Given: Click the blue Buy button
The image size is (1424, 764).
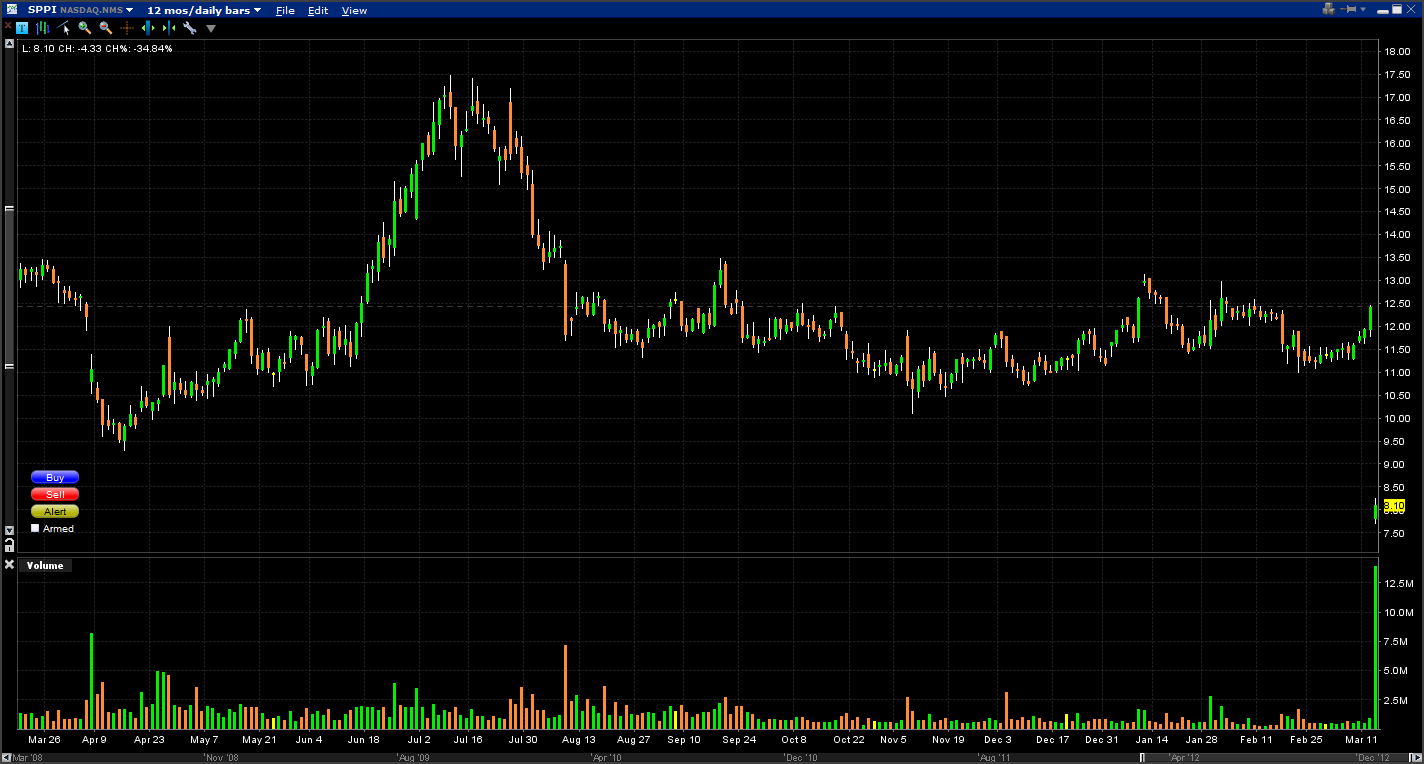Looking at the screenshot, I should click(55, 477).
